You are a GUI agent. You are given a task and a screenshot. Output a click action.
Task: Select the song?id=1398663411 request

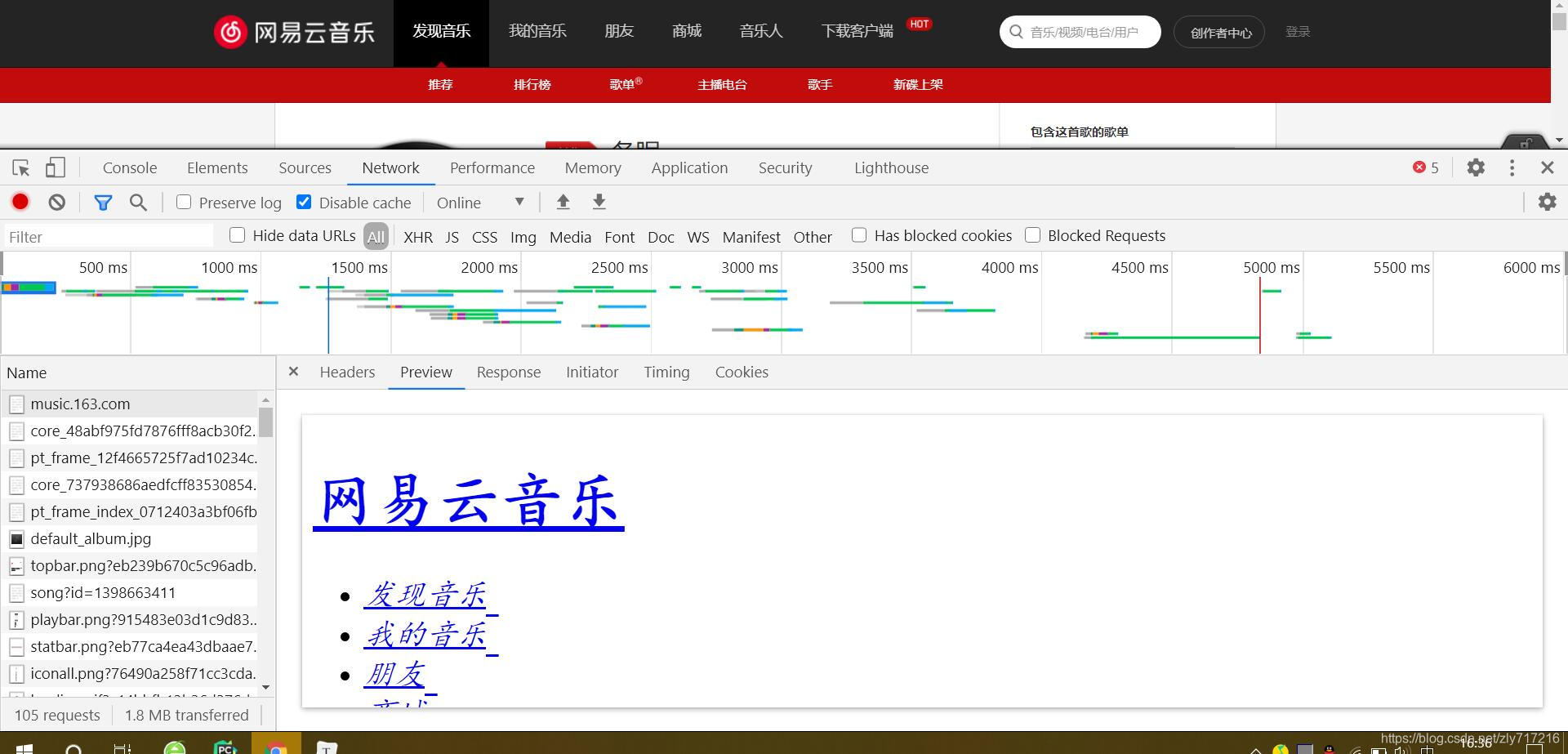tap(103, 592)
